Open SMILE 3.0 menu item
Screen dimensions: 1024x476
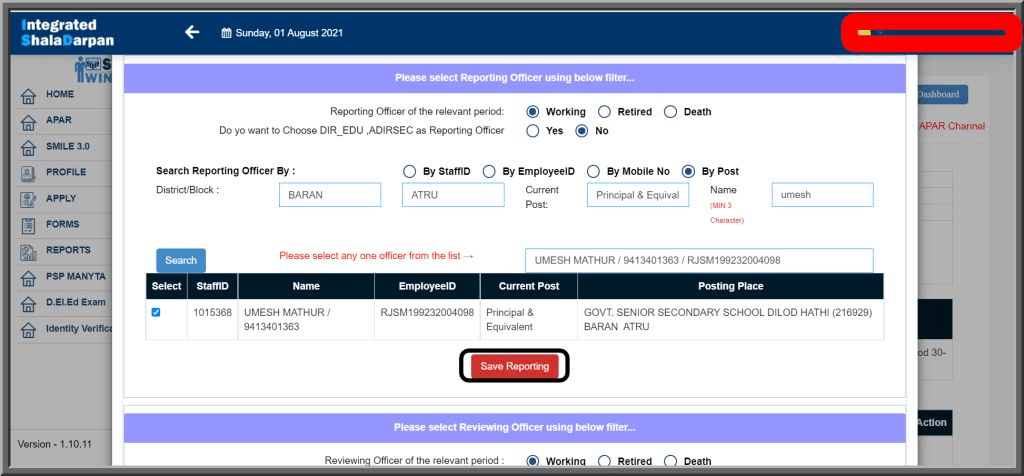[67, 146]
